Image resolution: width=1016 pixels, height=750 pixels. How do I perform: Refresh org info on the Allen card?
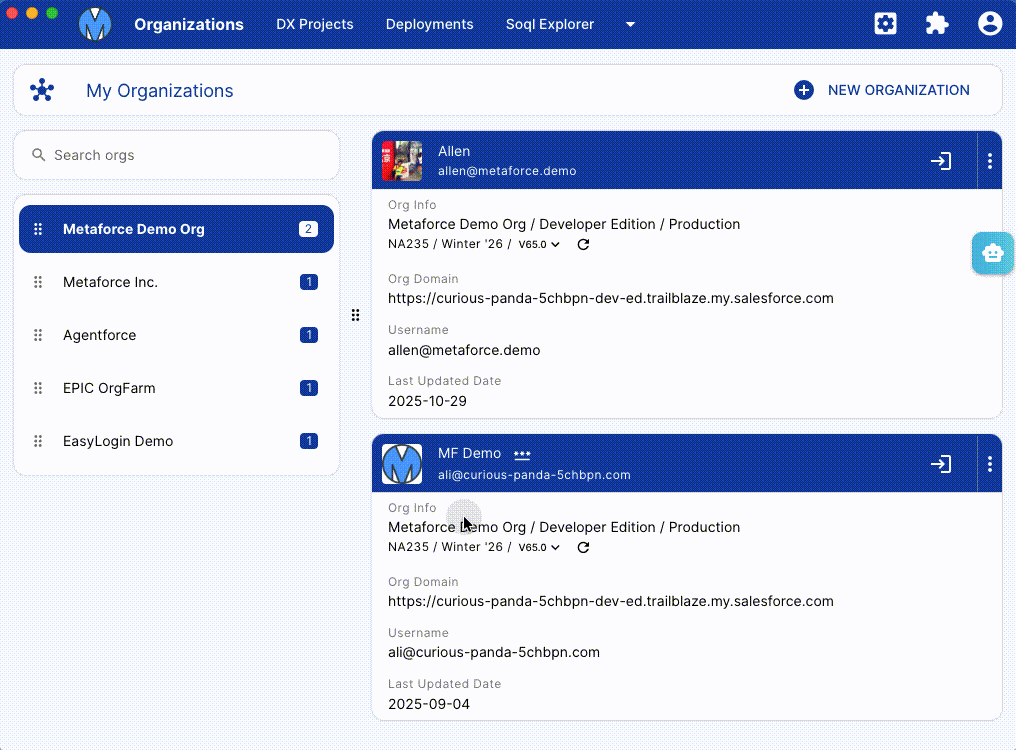[583, 244]
